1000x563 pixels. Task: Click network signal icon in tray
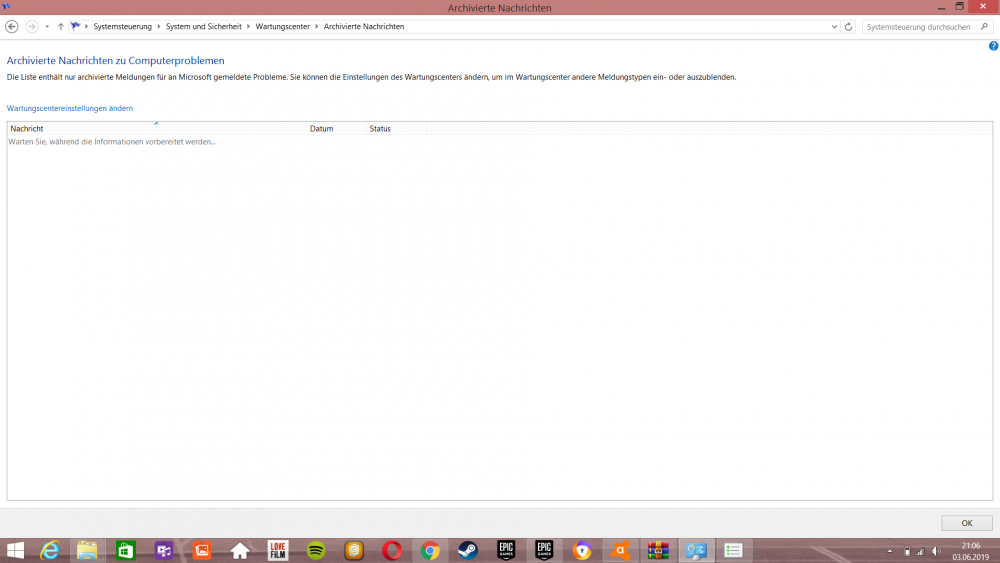[920, 551]
